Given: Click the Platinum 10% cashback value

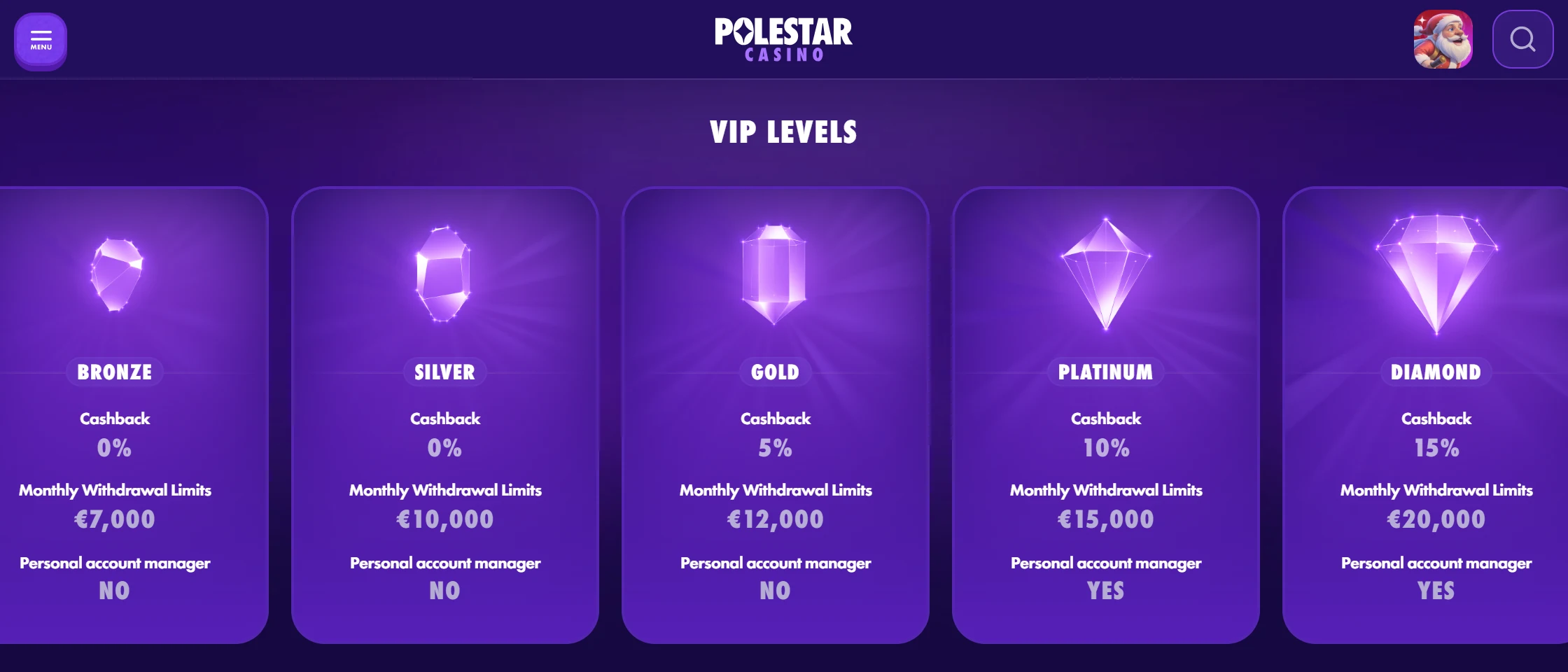Looking at the screenshot, I should 1106,448.
